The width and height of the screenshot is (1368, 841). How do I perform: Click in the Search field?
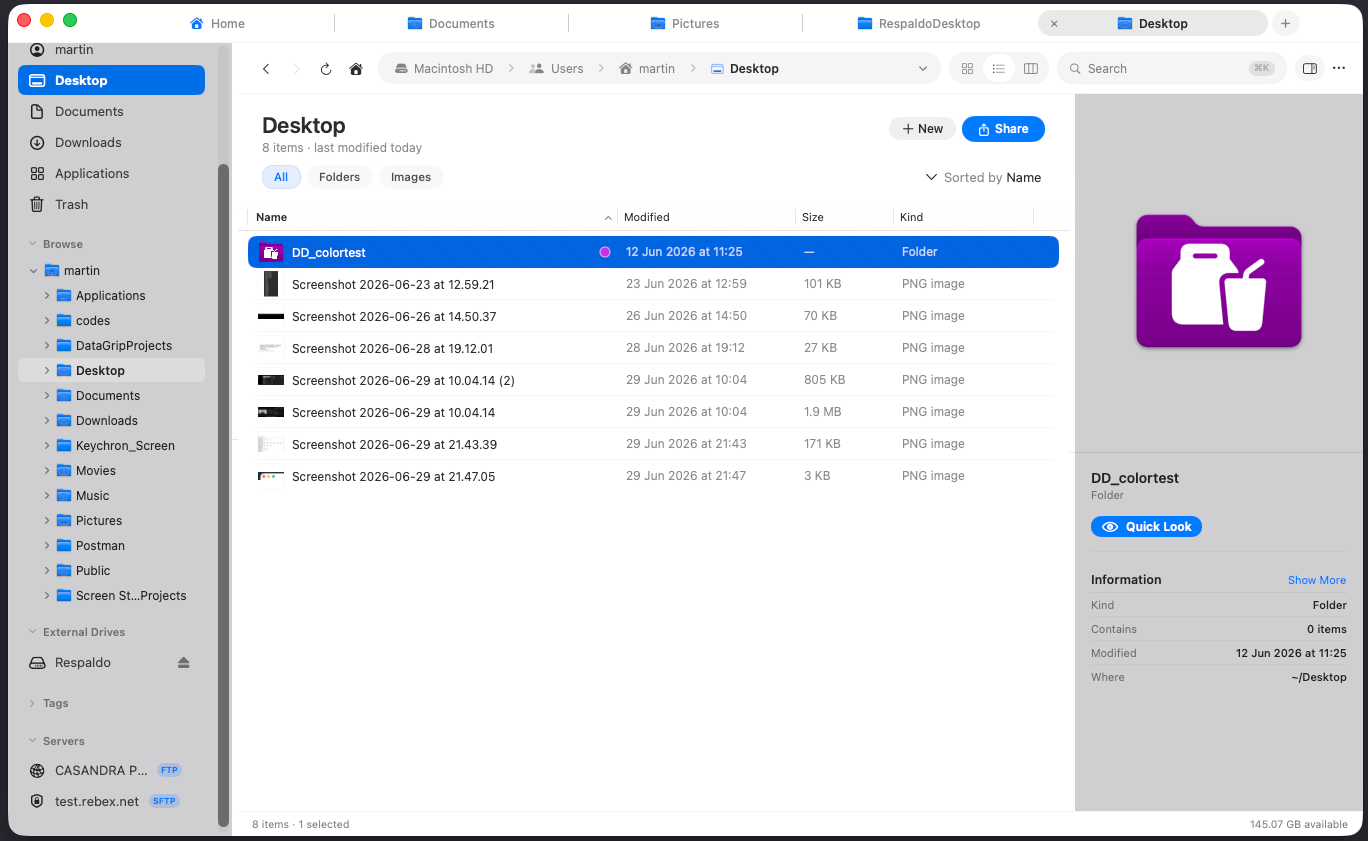click(x=1171, y=69)
